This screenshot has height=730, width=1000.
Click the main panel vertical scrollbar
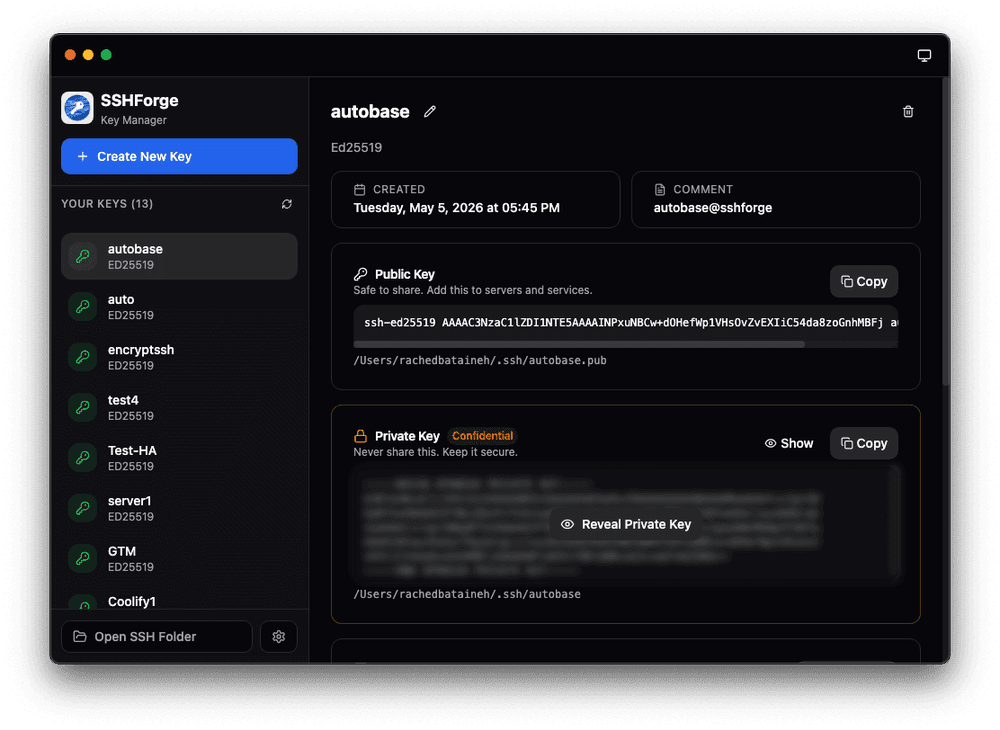[946, 231]
